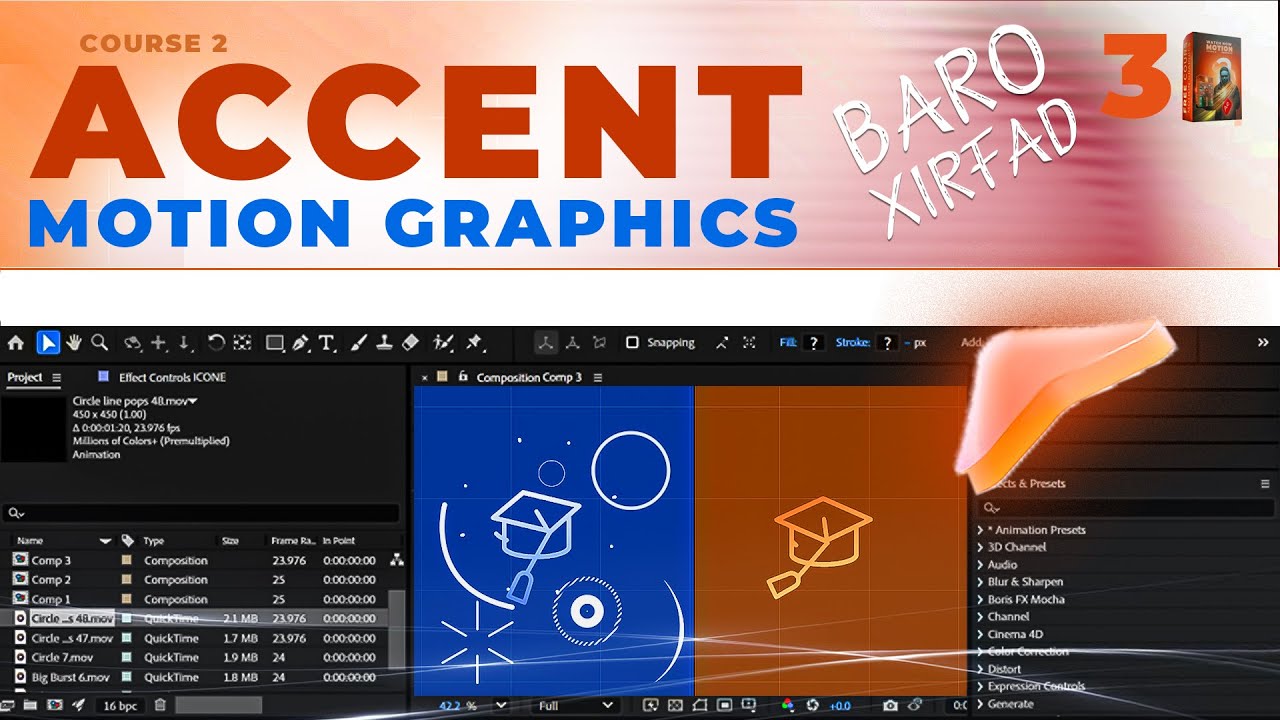Screen dimensions: 1280x720
Task: Select the Rectangle shape tool
Action: point(274,343)
